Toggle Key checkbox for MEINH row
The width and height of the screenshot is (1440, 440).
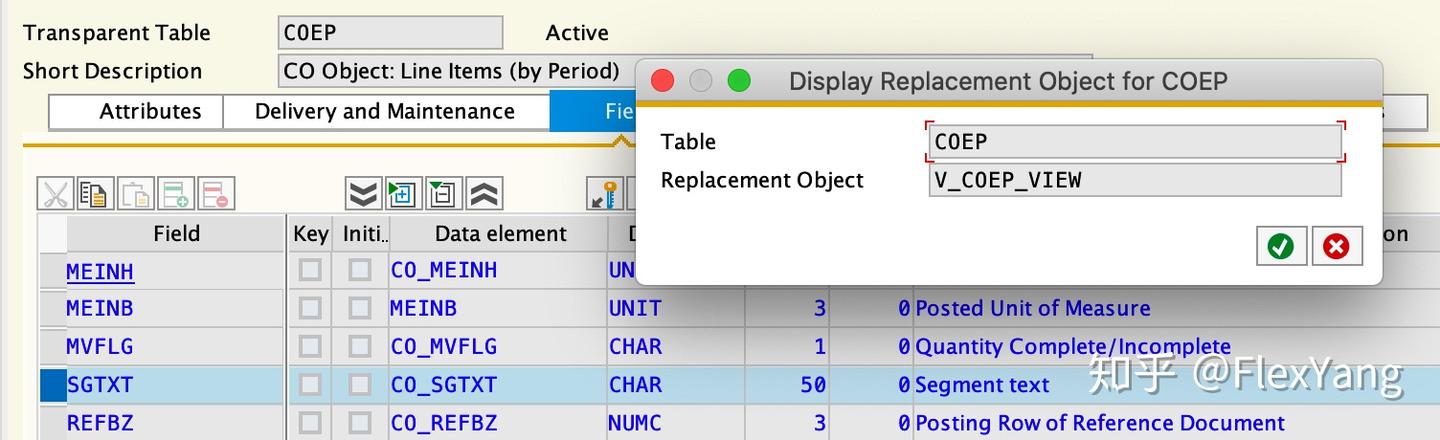310,271
